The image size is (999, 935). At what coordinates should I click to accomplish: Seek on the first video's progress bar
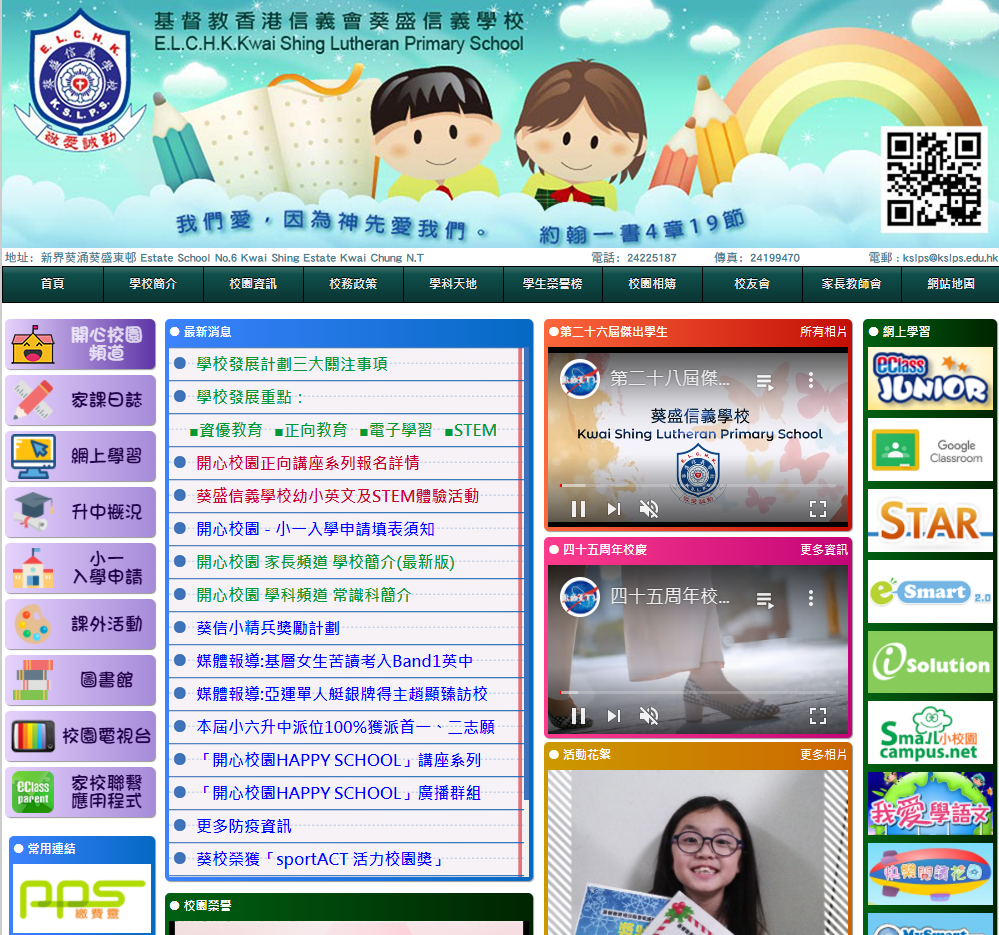[697, 486]
